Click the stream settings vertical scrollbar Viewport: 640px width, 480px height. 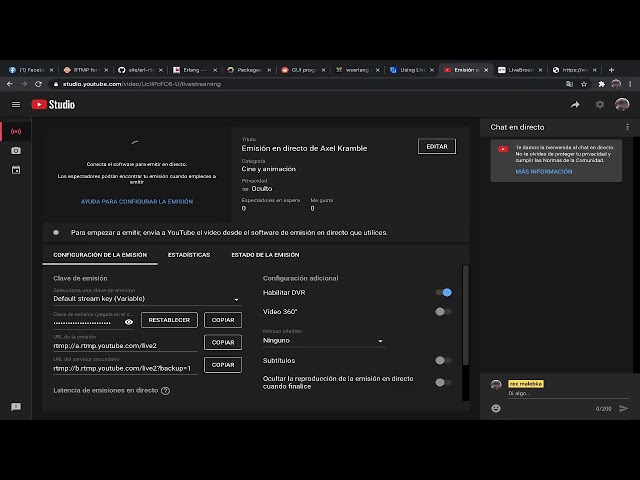pos(465,315)
